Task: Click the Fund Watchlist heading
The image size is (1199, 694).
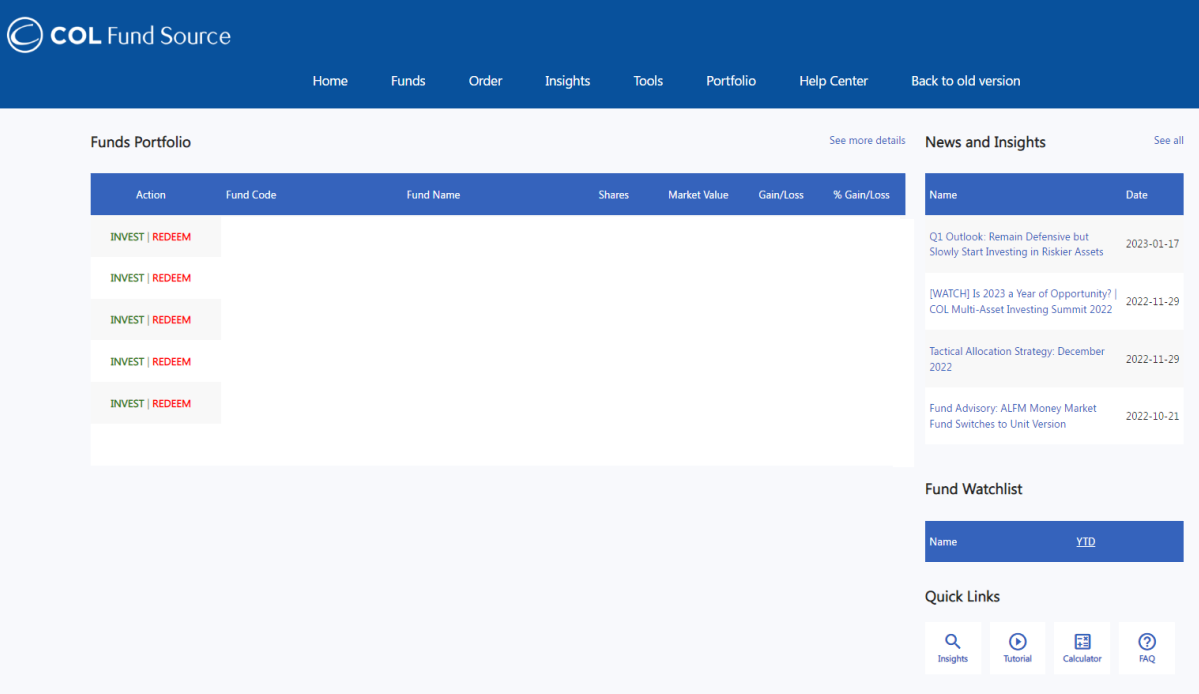Action: coord(973,489)
